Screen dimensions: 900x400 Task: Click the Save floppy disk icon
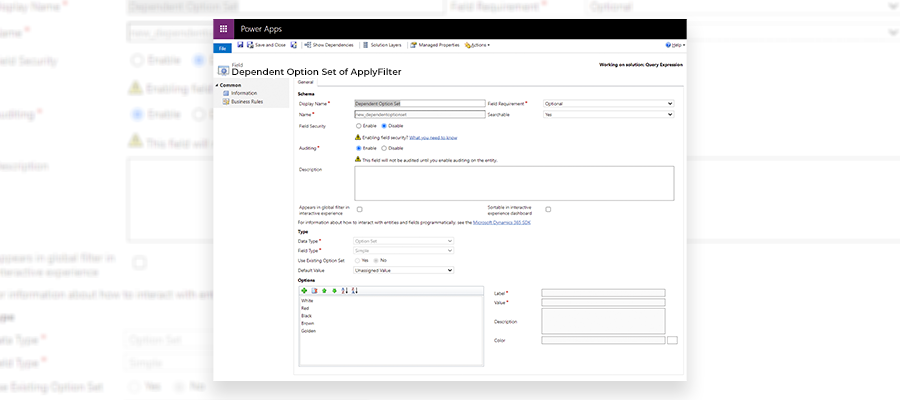(240, 45)
